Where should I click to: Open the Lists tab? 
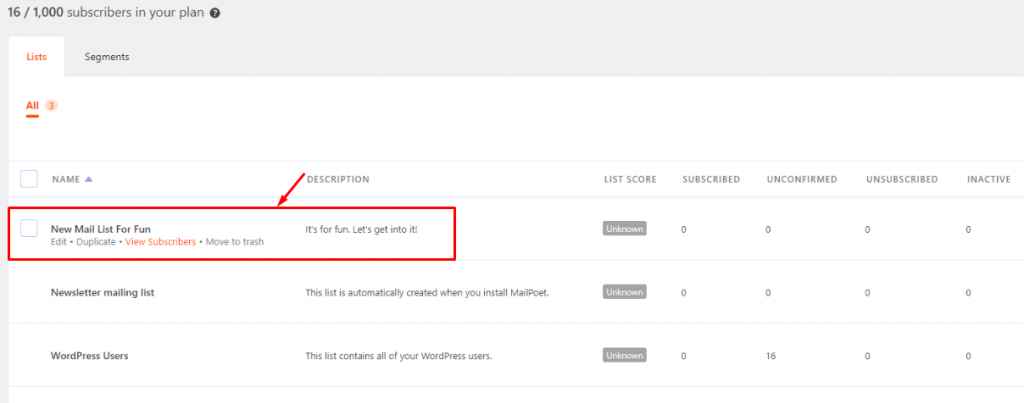pyautogui.click(x=36, y=57)
